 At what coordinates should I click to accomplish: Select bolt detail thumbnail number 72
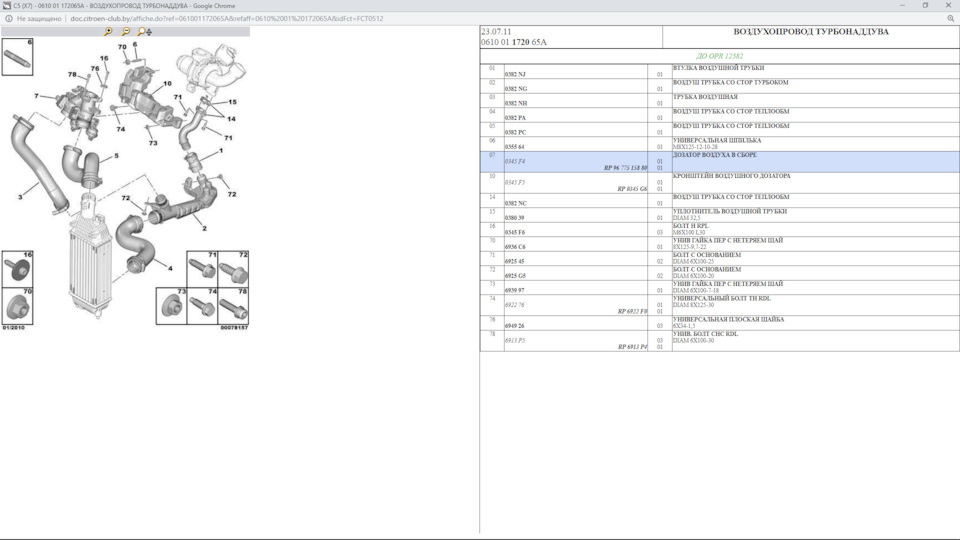tap(233, 269)
